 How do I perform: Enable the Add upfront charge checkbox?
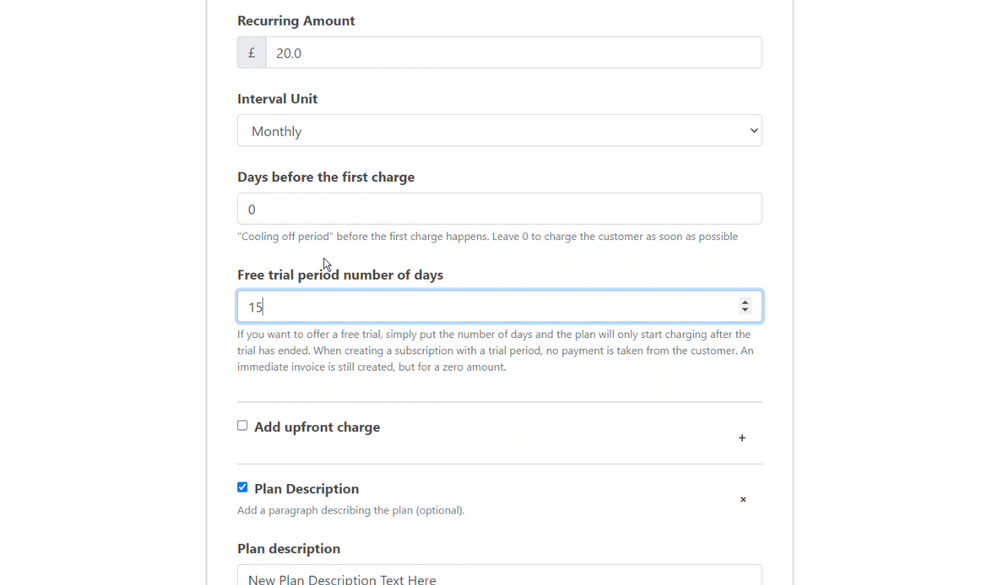[242, 426]
